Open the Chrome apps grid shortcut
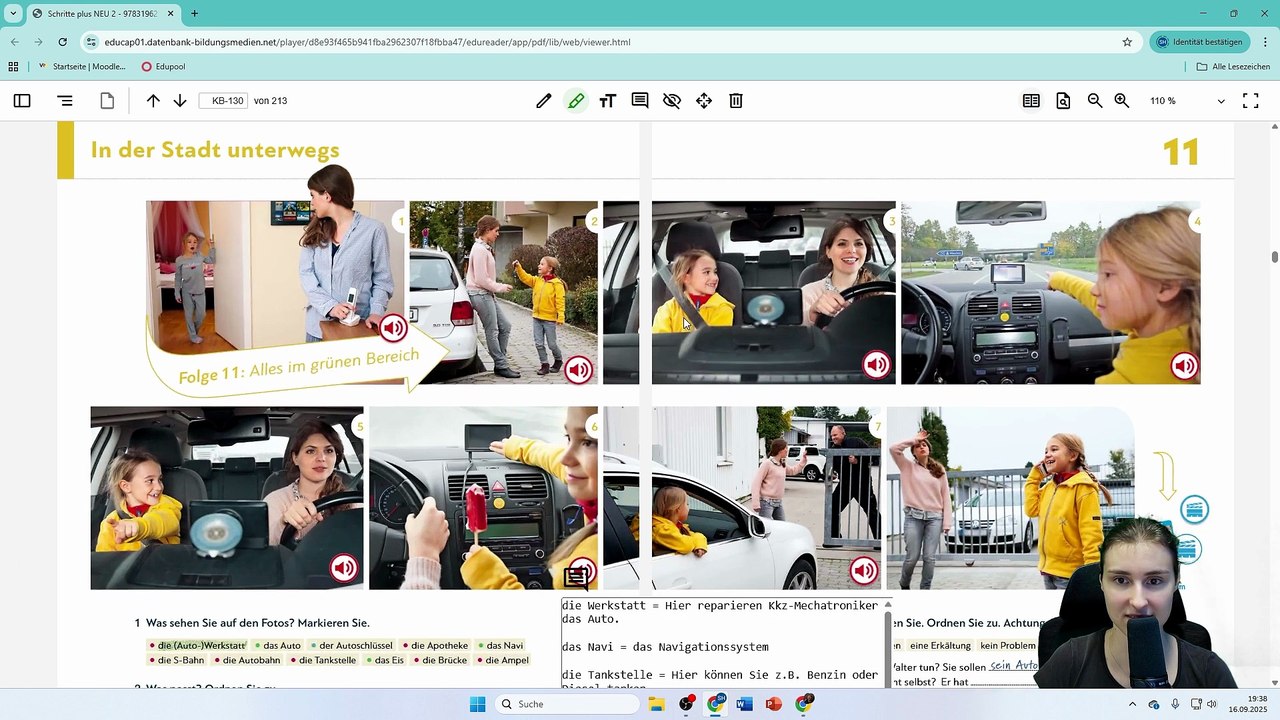Screen dimensions: 1280x720 tap(13, 67)
